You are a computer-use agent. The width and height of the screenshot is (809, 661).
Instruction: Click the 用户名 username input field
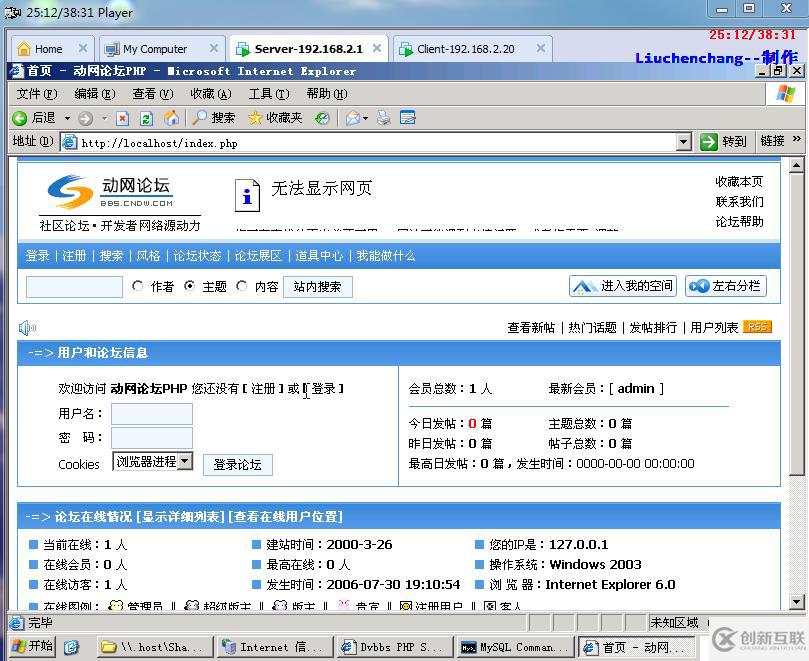coord(152,414)
